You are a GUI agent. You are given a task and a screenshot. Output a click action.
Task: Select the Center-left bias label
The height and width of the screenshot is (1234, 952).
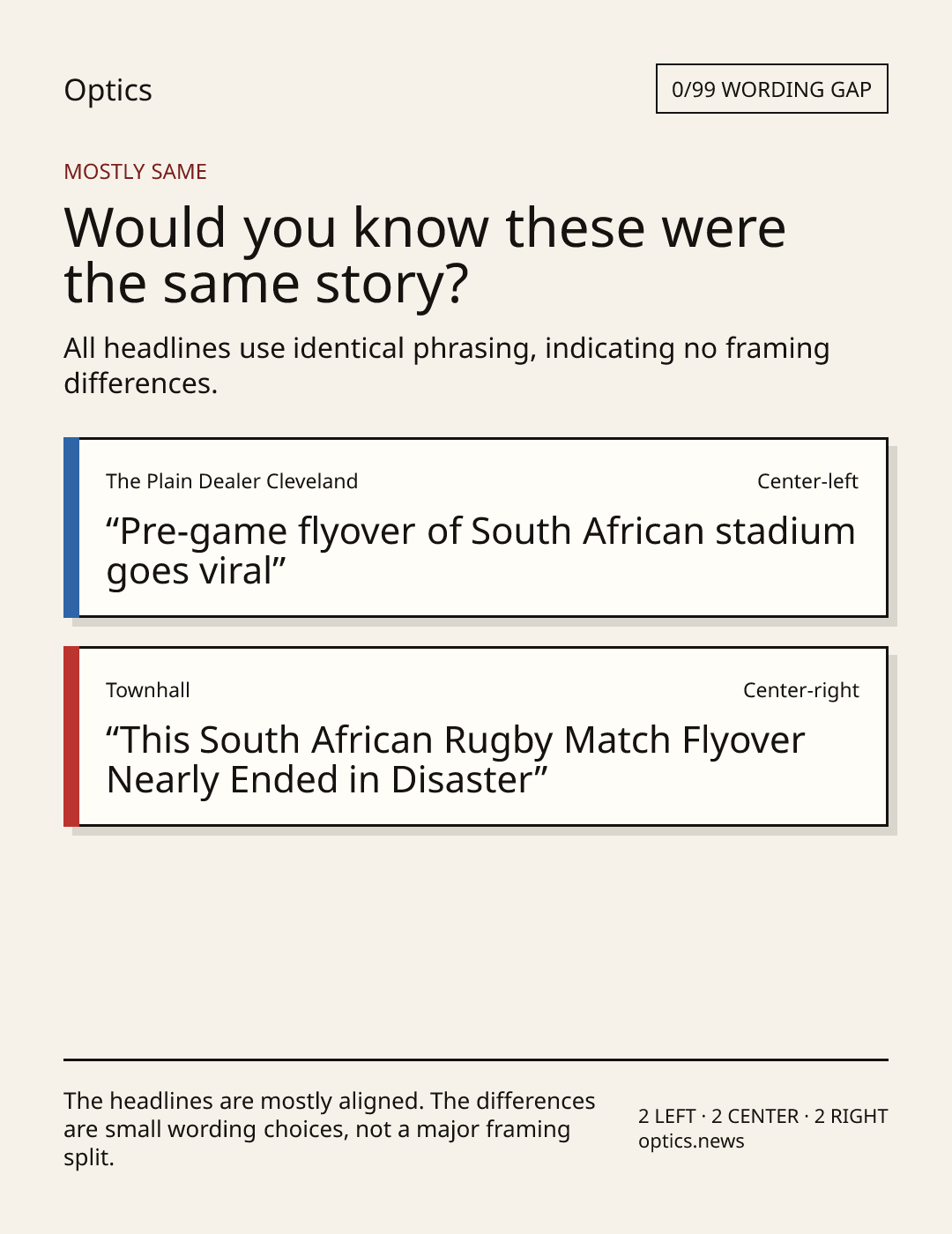(807, 481)
